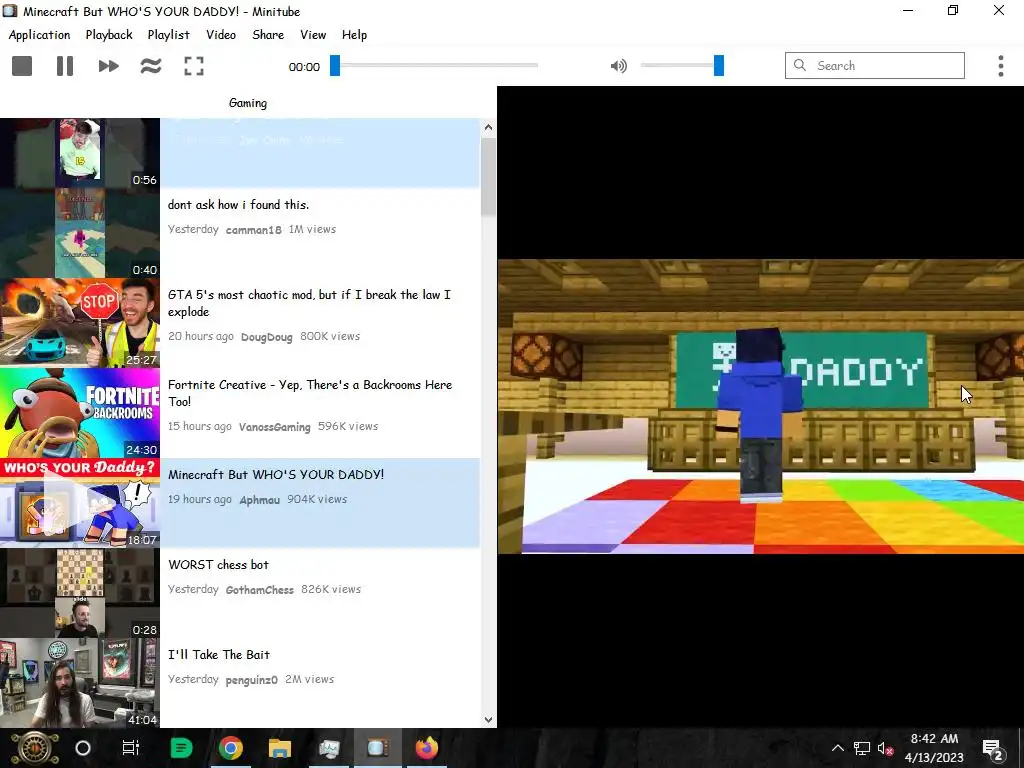
Task: Open the GothamChess channel link
Action: 259,590
